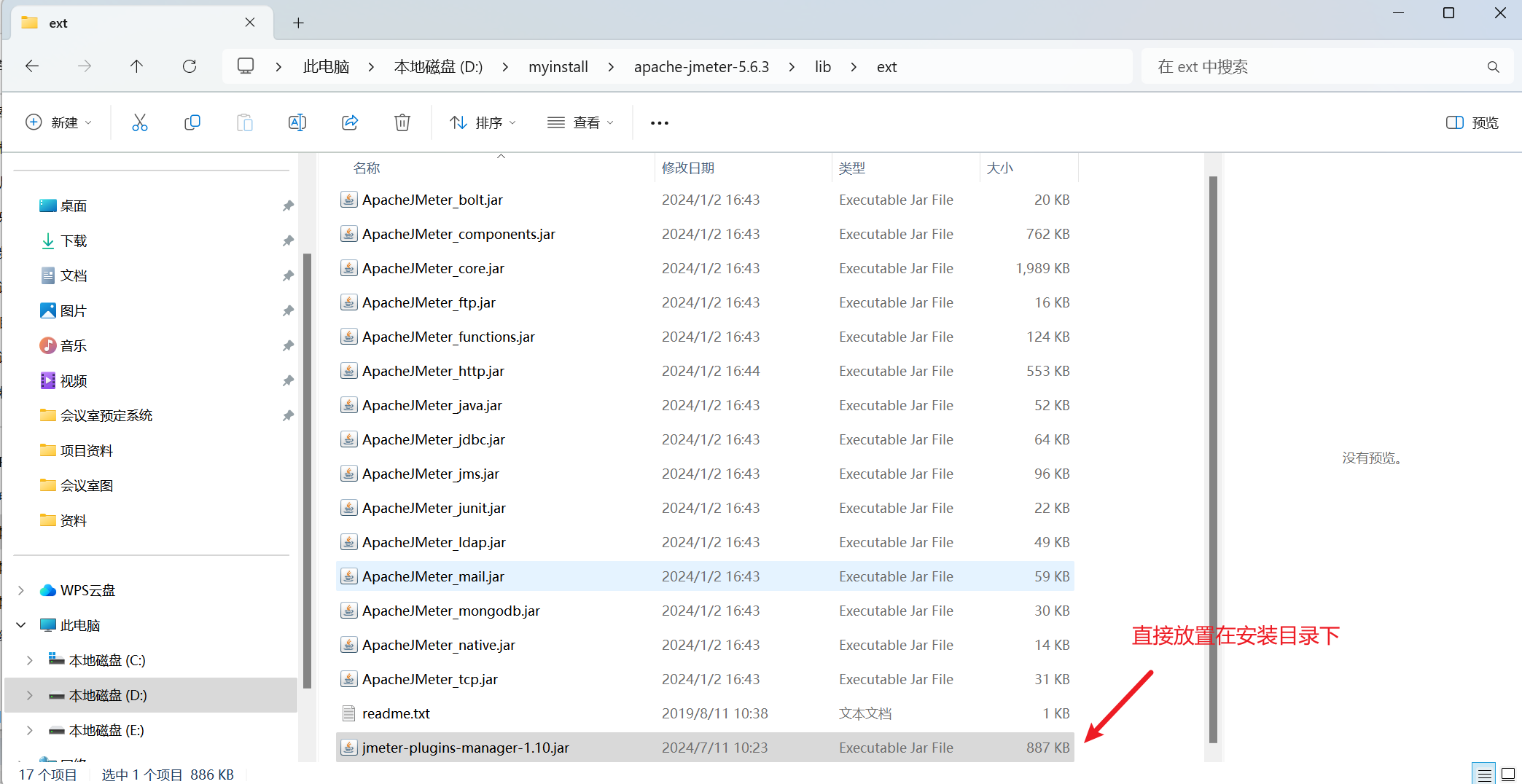This screenshot has height=784, width=1522.
Task: Go back with the left arrow
Action: pyautogui.click(x=32, y=66)
